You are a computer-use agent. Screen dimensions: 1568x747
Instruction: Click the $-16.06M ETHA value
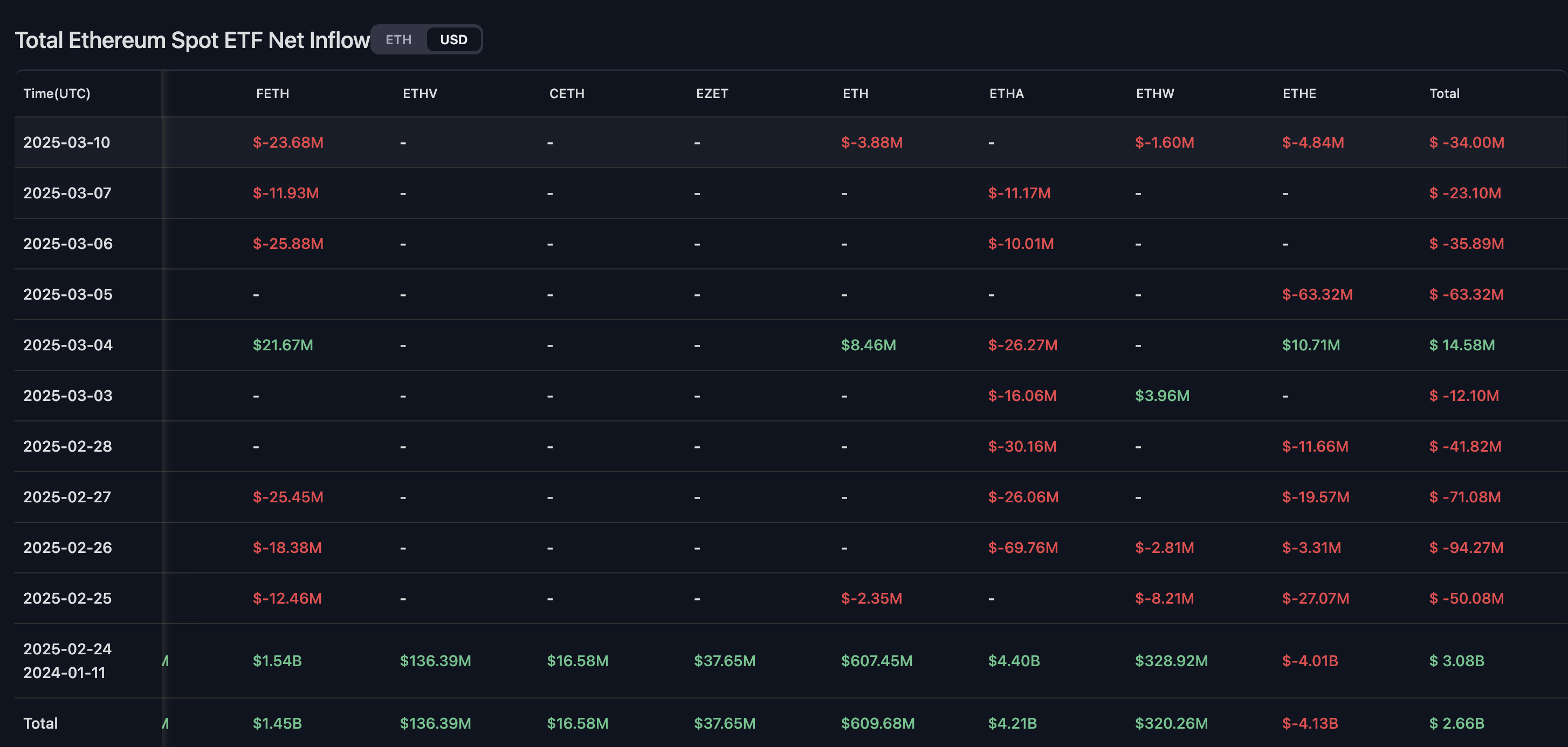(x=1022, y=396)
